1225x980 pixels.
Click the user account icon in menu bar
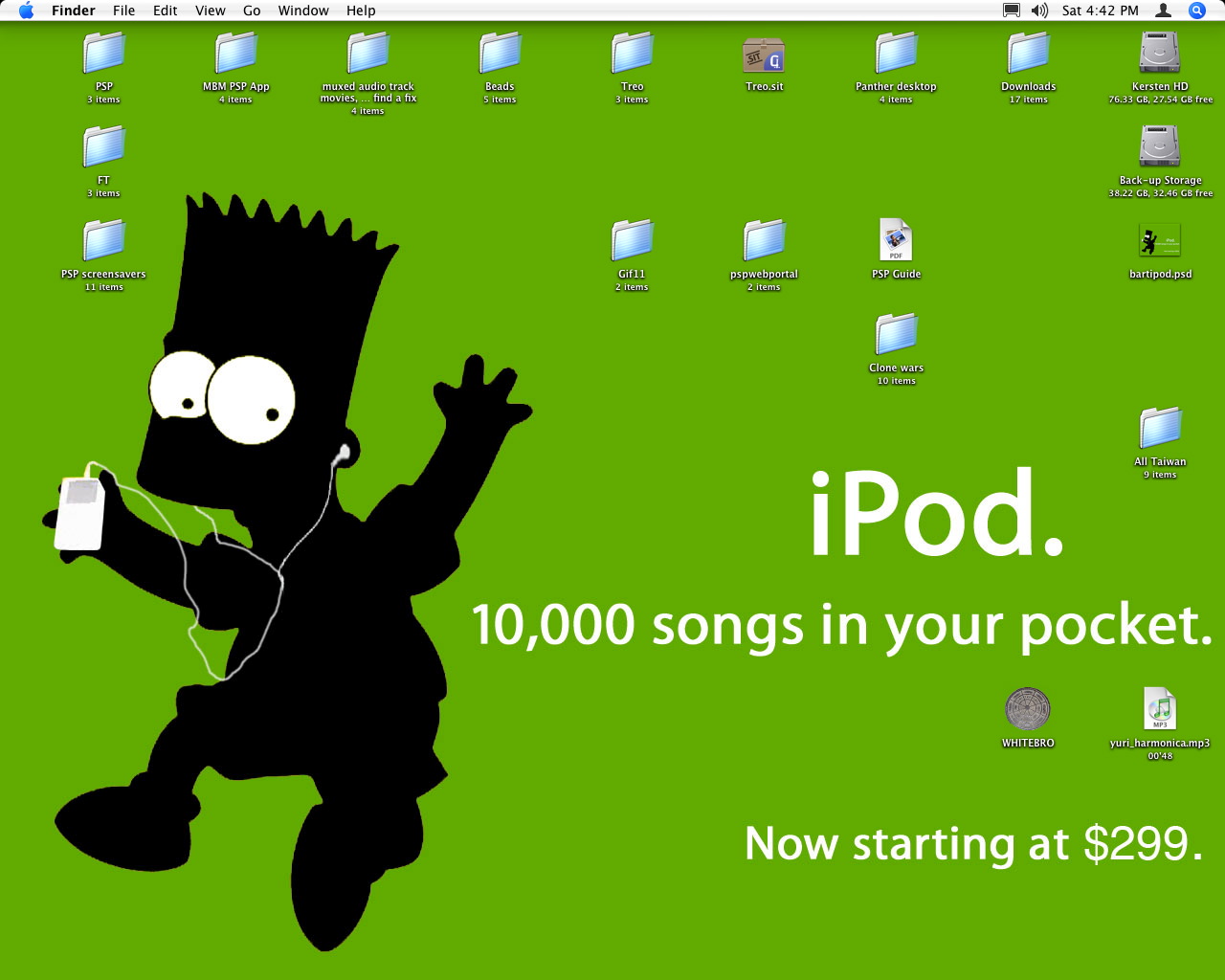1164,11
